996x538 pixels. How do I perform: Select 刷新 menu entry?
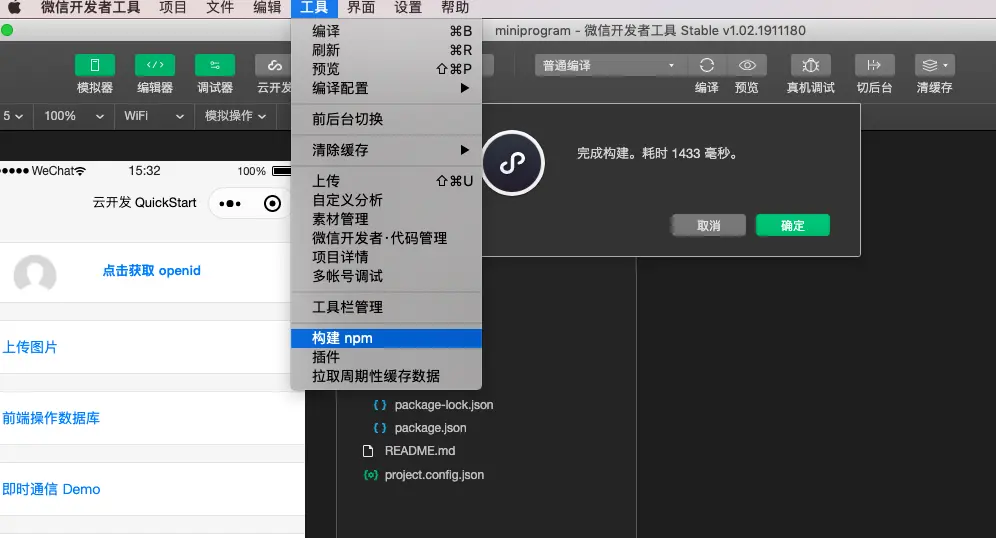click(x=386, y=50)
